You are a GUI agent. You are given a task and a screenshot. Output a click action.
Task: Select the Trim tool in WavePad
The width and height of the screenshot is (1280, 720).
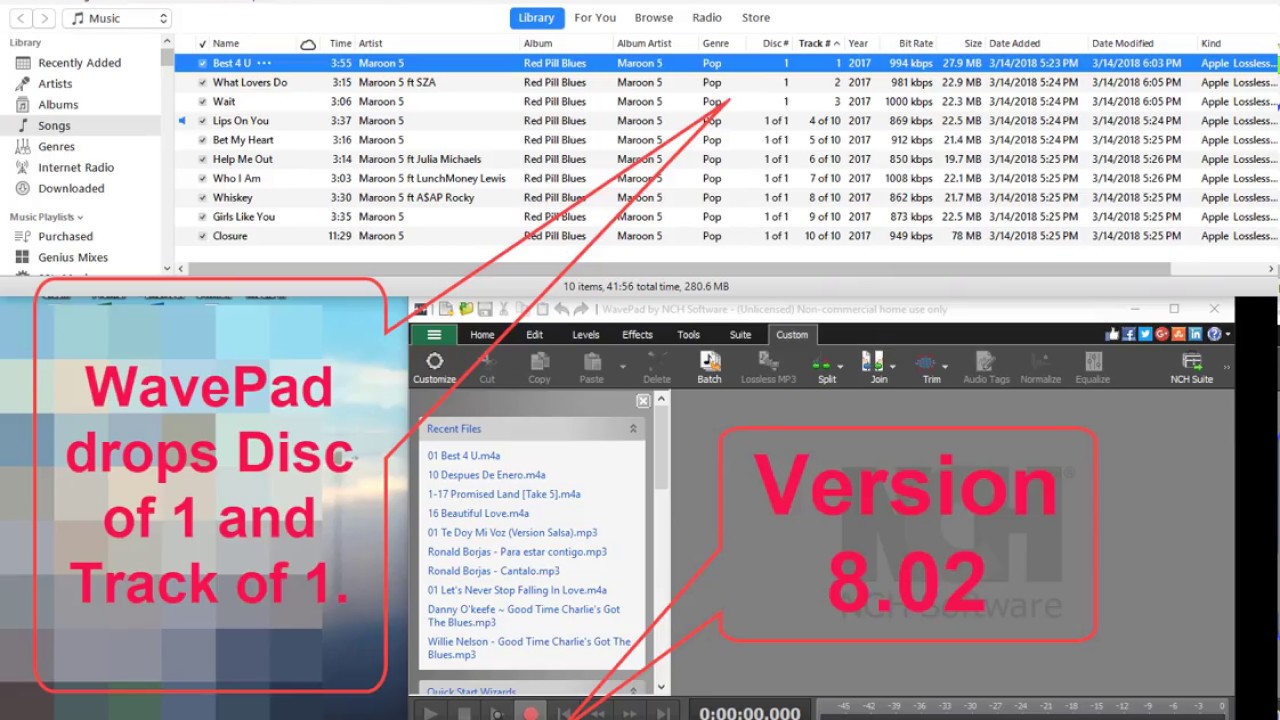coord(931,368)
